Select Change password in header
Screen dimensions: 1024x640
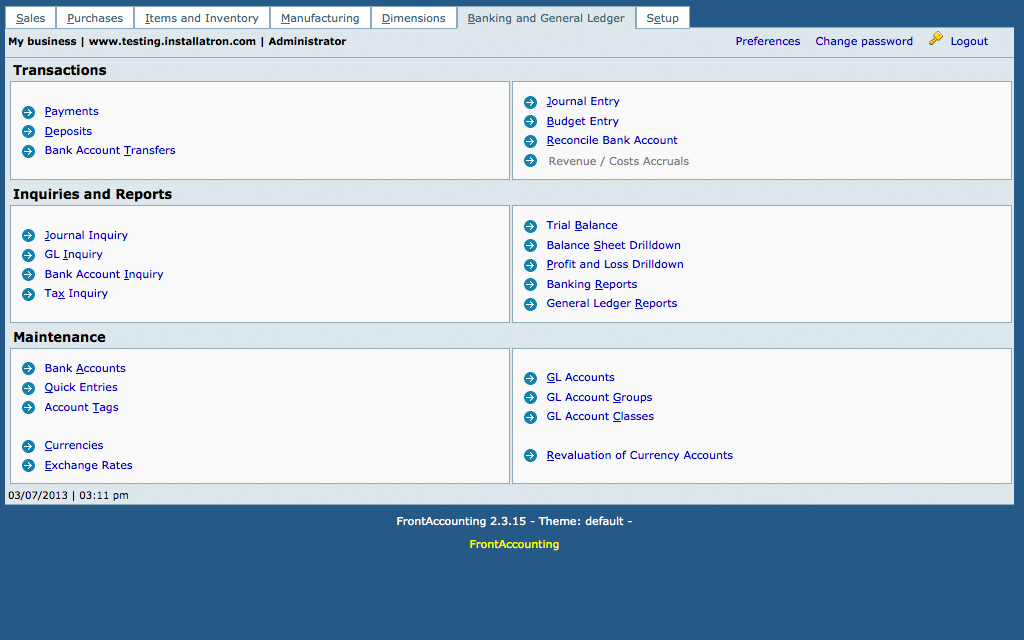click(x=863, y=42)
